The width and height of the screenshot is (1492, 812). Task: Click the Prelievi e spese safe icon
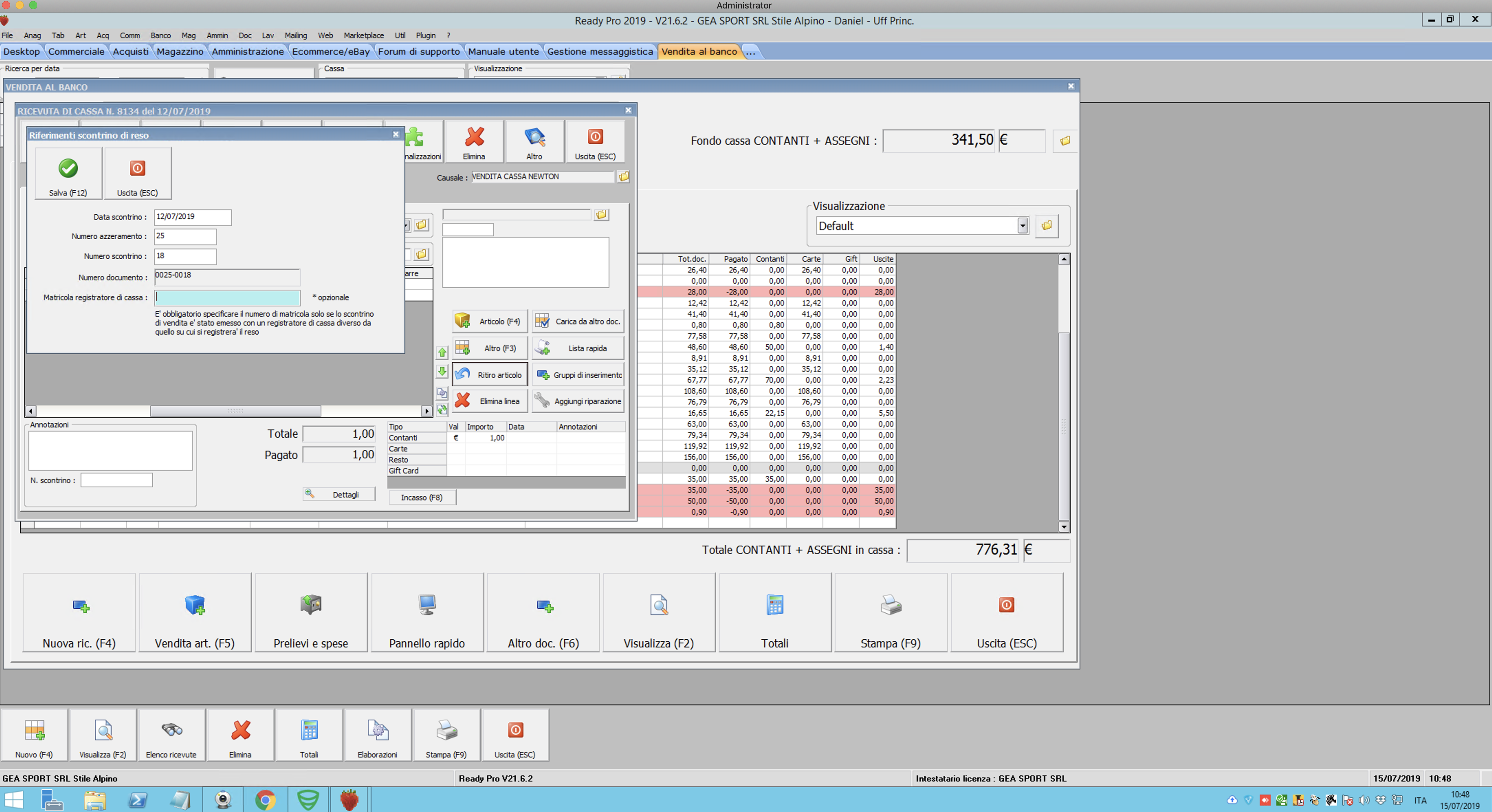(310, 605)
